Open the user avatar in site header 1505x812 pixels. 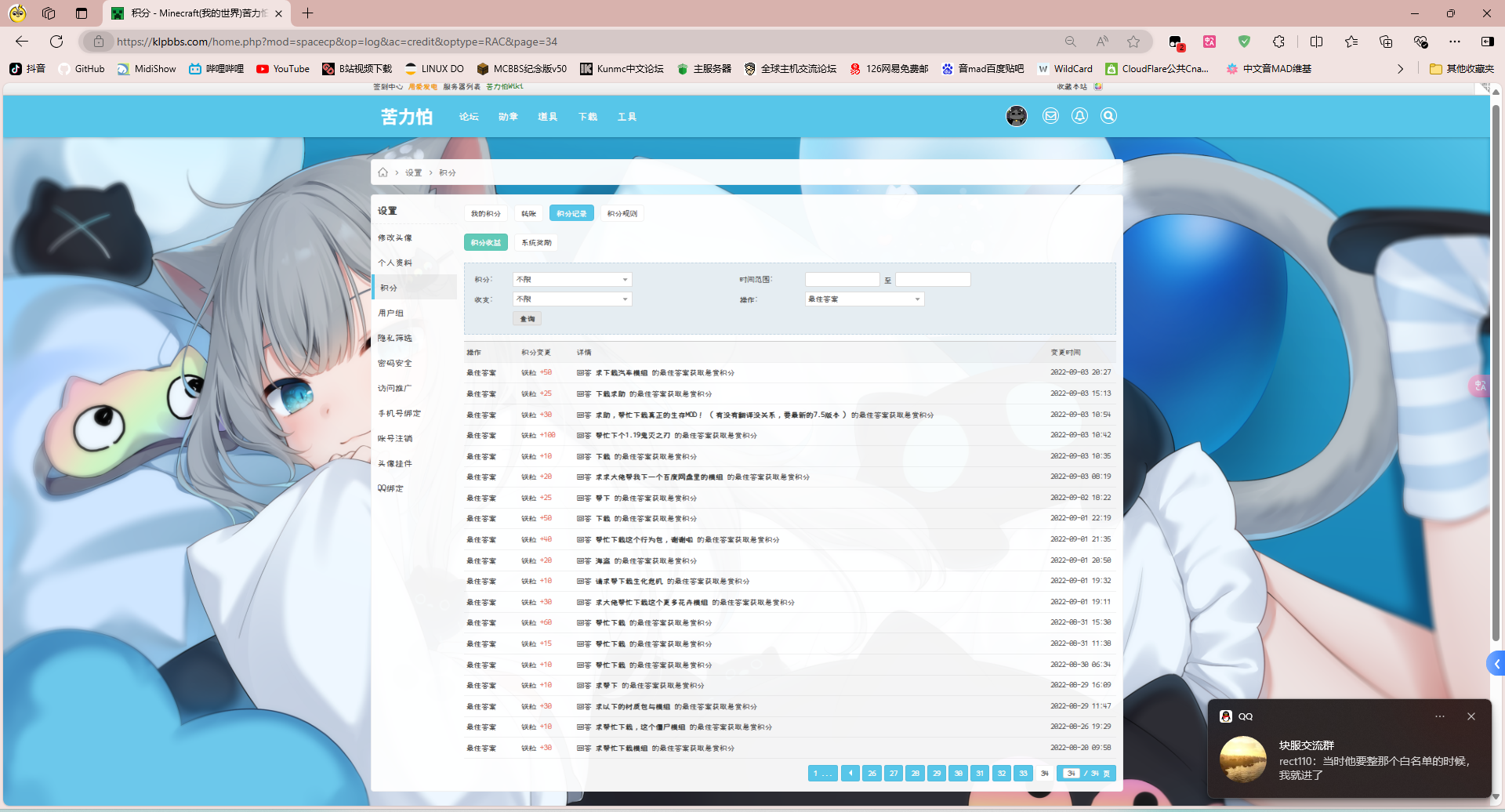[1017, 116]
